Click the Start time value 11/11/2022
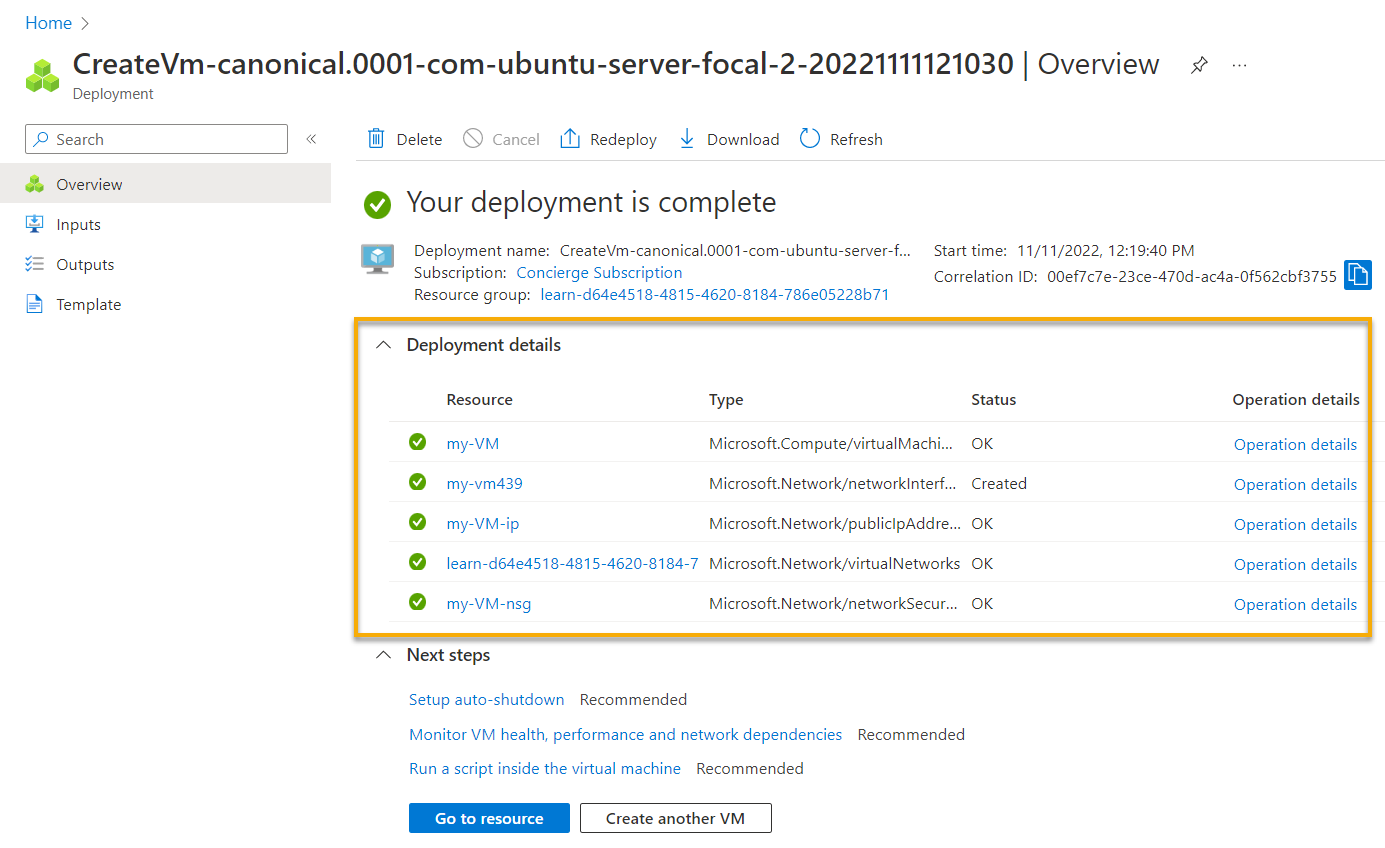 [x=1105, y=251]
